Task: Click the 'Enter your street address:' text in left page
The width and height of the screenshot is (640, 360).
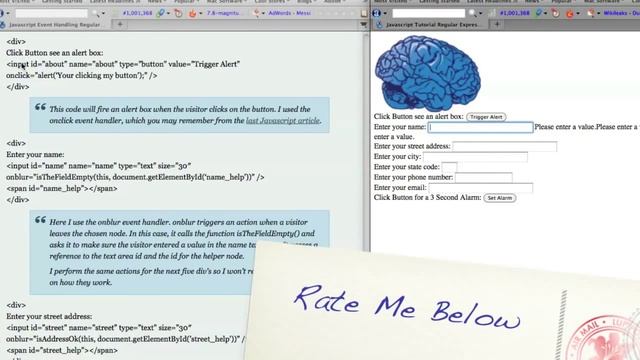Action: pos(49,316)
